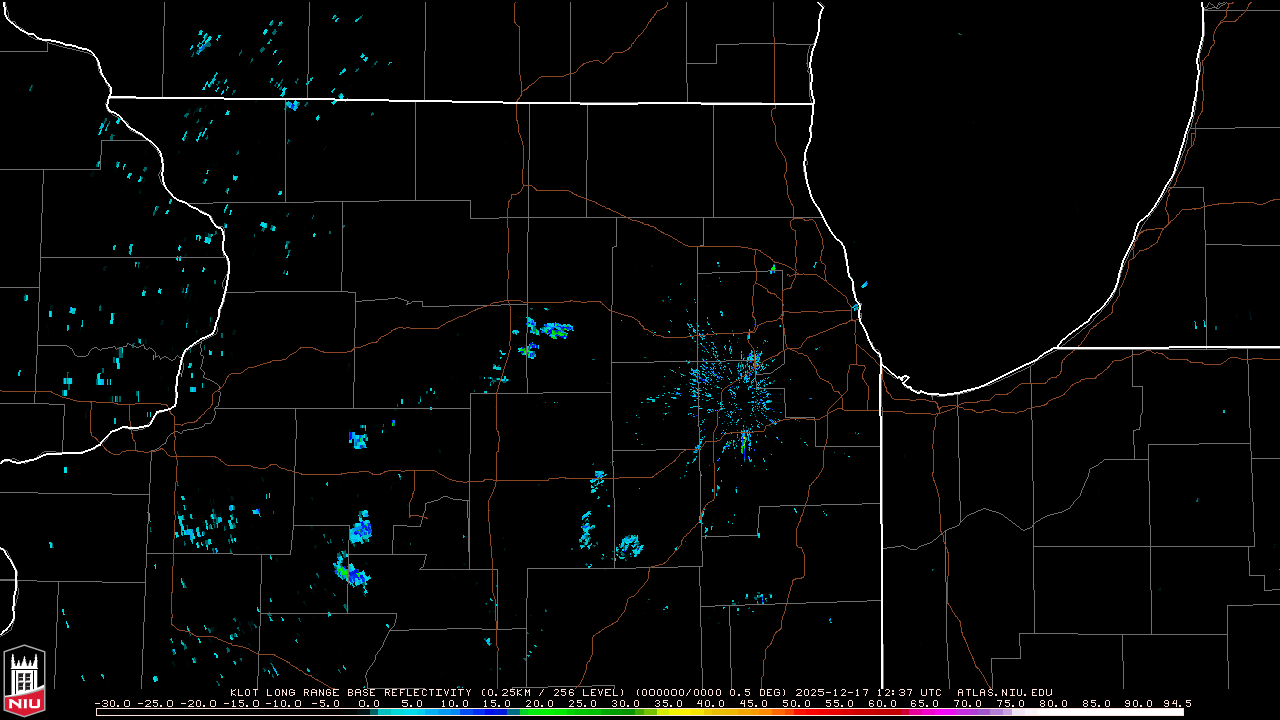Click the NIU castle logo

pos(25,681)
